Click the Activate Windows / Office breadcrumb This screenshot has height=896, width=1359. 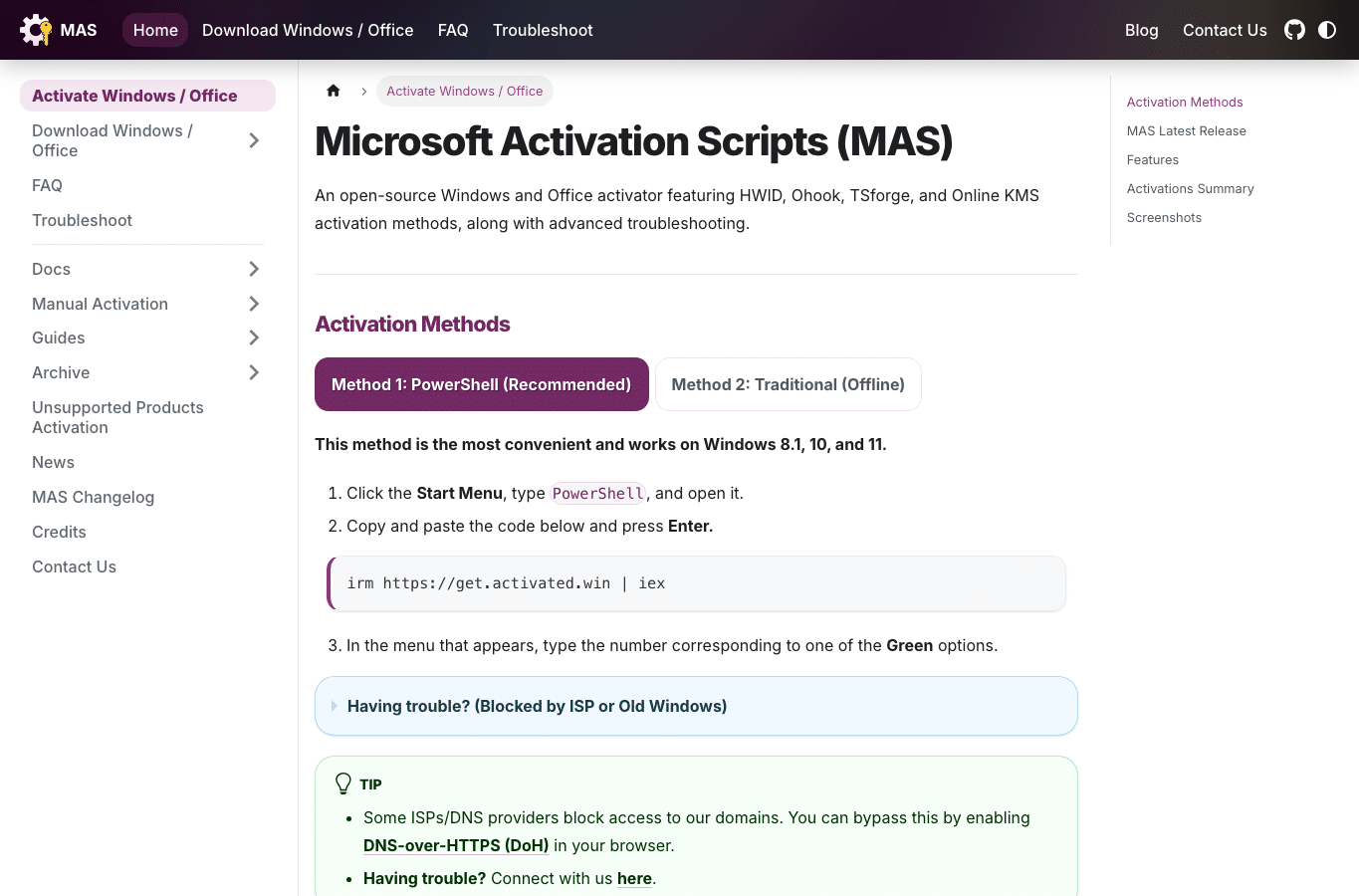465,91
